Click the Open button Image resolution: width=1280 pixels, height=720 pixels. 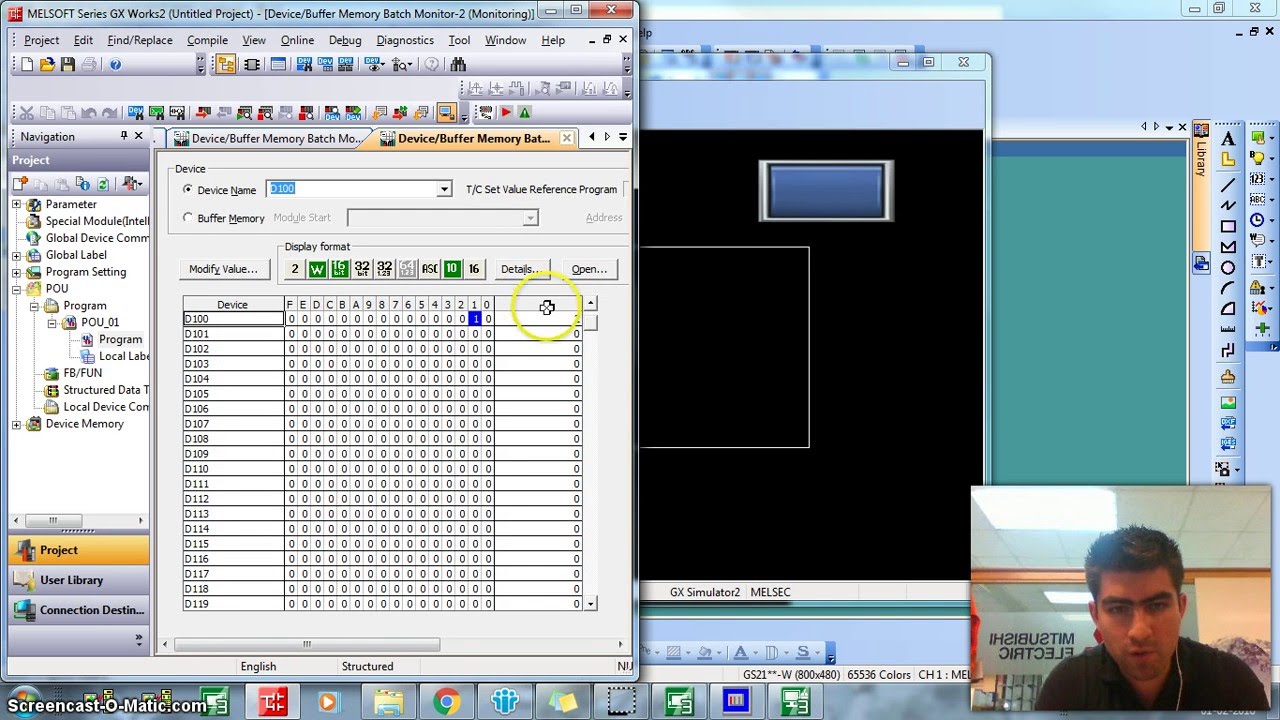point(589,269)
